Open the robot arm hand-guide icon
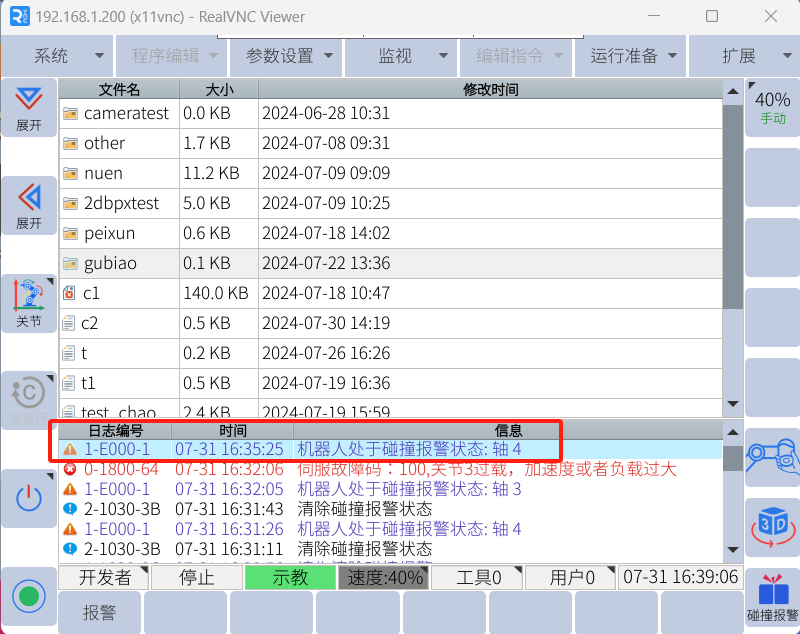The width and height of the screenshot is (800, 634). (772, 458)
